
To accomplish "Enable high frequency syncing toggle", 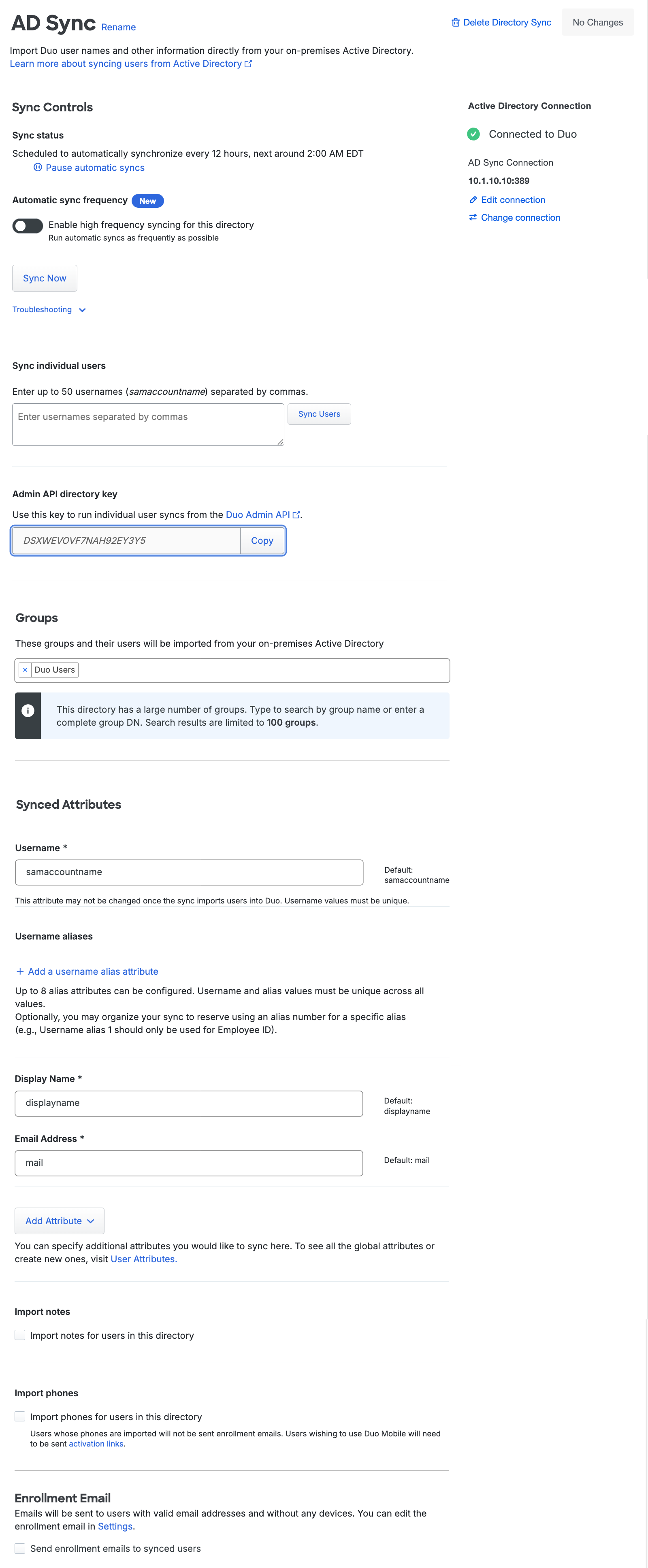I will (27, 226).
